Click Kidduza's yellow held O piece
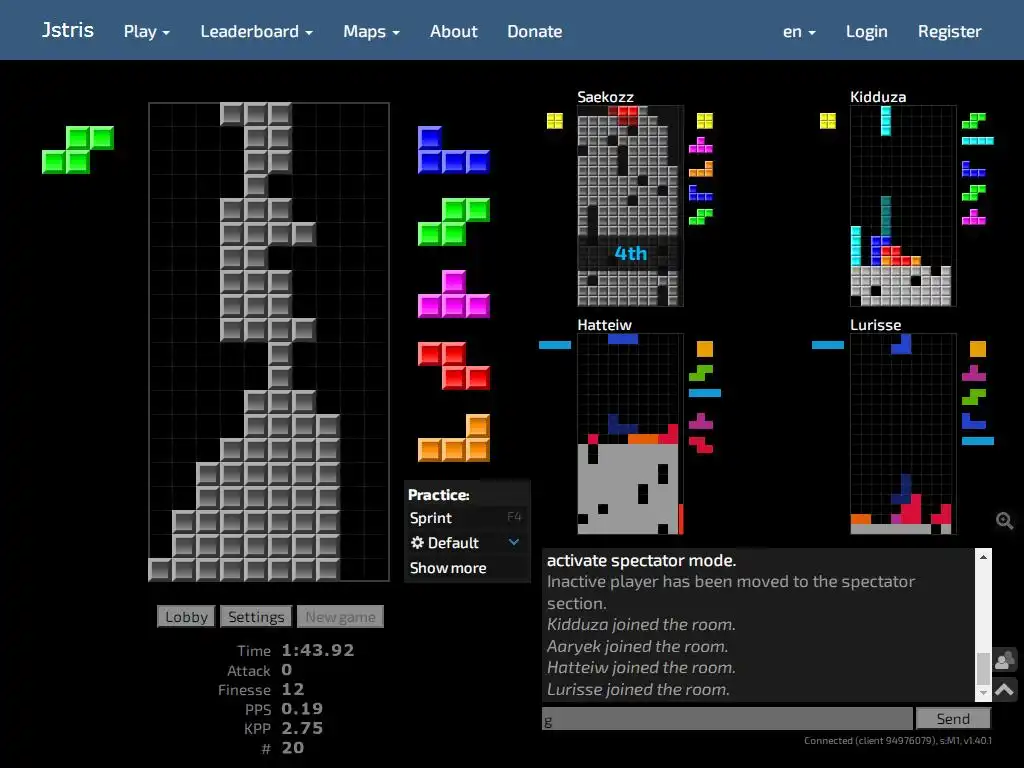The height and width of the screenshot is (768, 1024). [827, 121]
